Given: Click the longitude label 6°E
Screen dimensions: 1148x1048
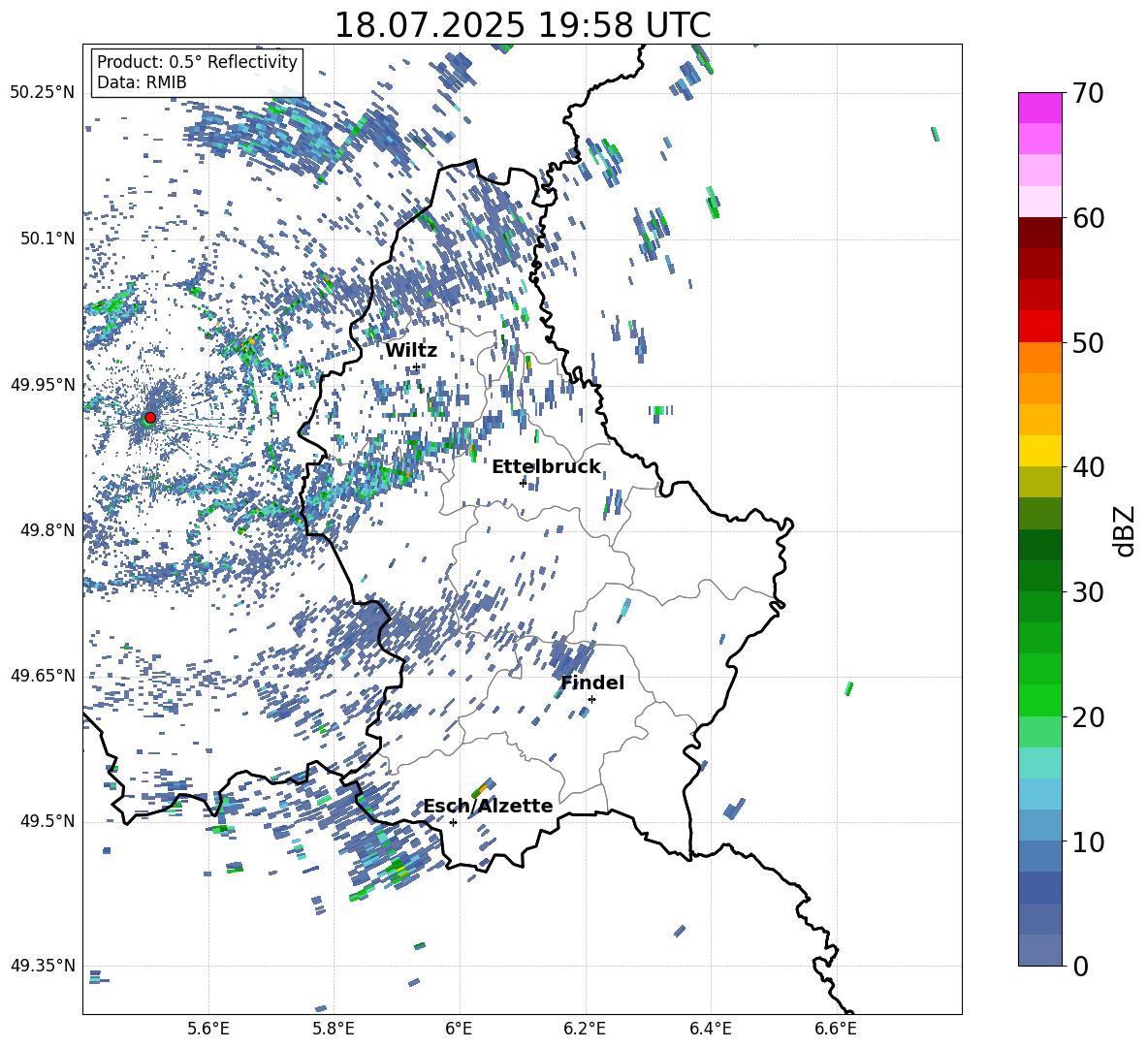Looking at the screenshot, I should (x=459, y=1029).
